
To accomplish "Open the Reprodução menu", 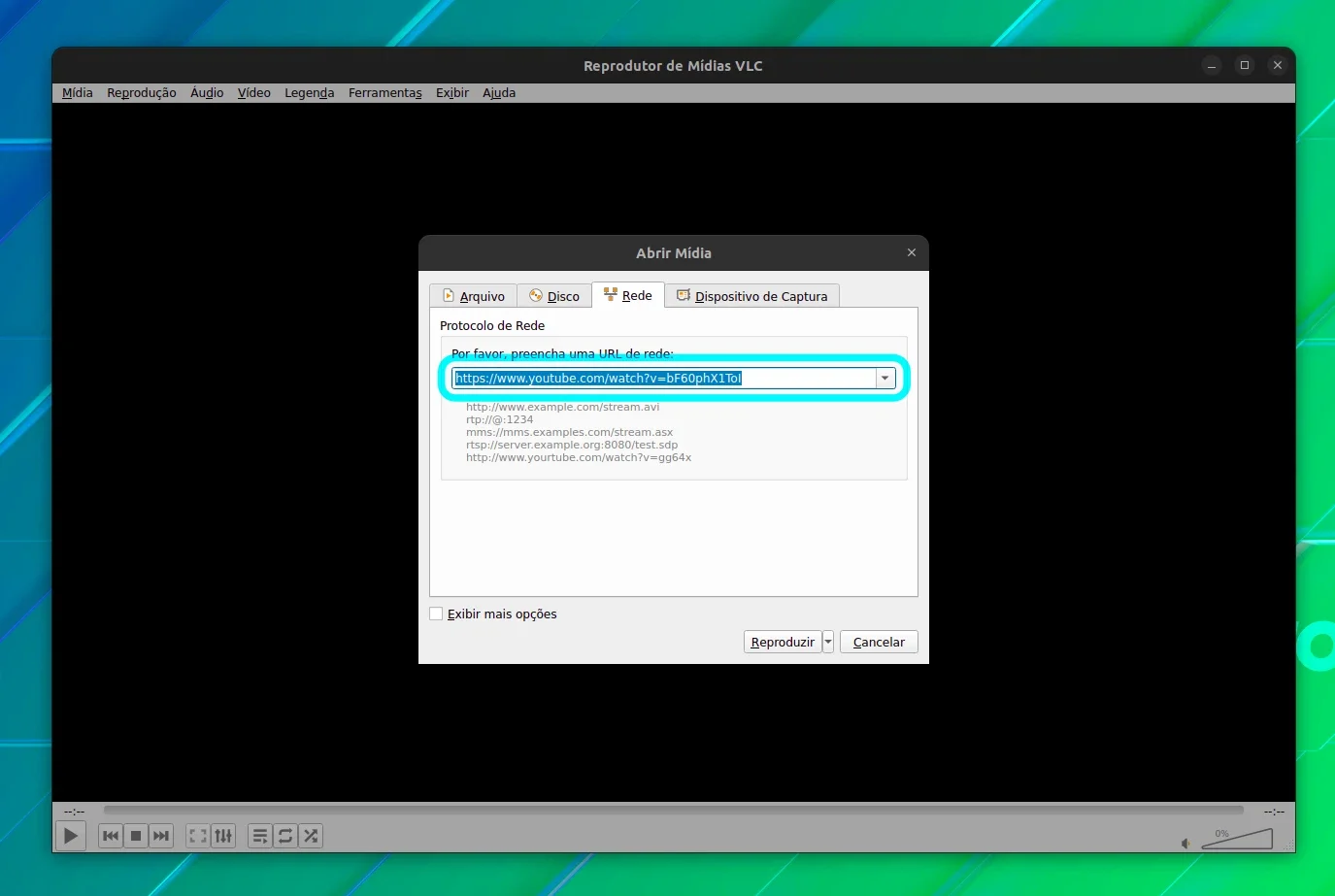I will 142,93.
